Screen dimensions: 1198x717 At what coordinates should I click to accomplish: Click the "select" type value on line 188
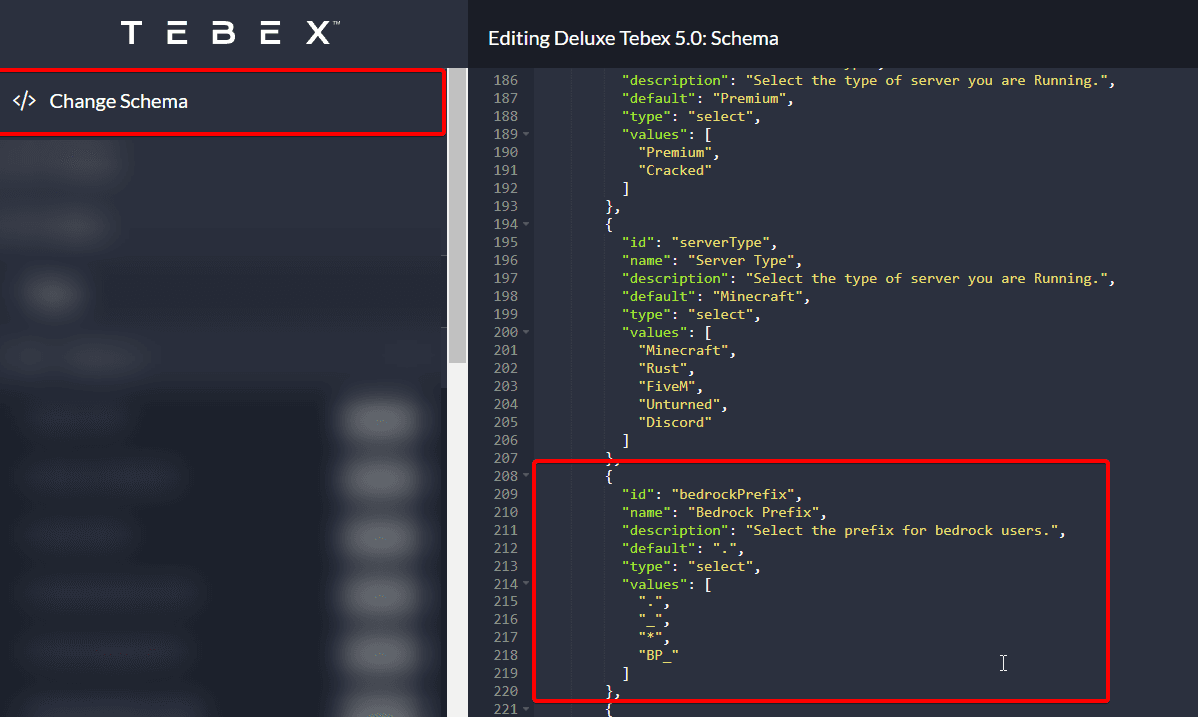pos(720,116)
